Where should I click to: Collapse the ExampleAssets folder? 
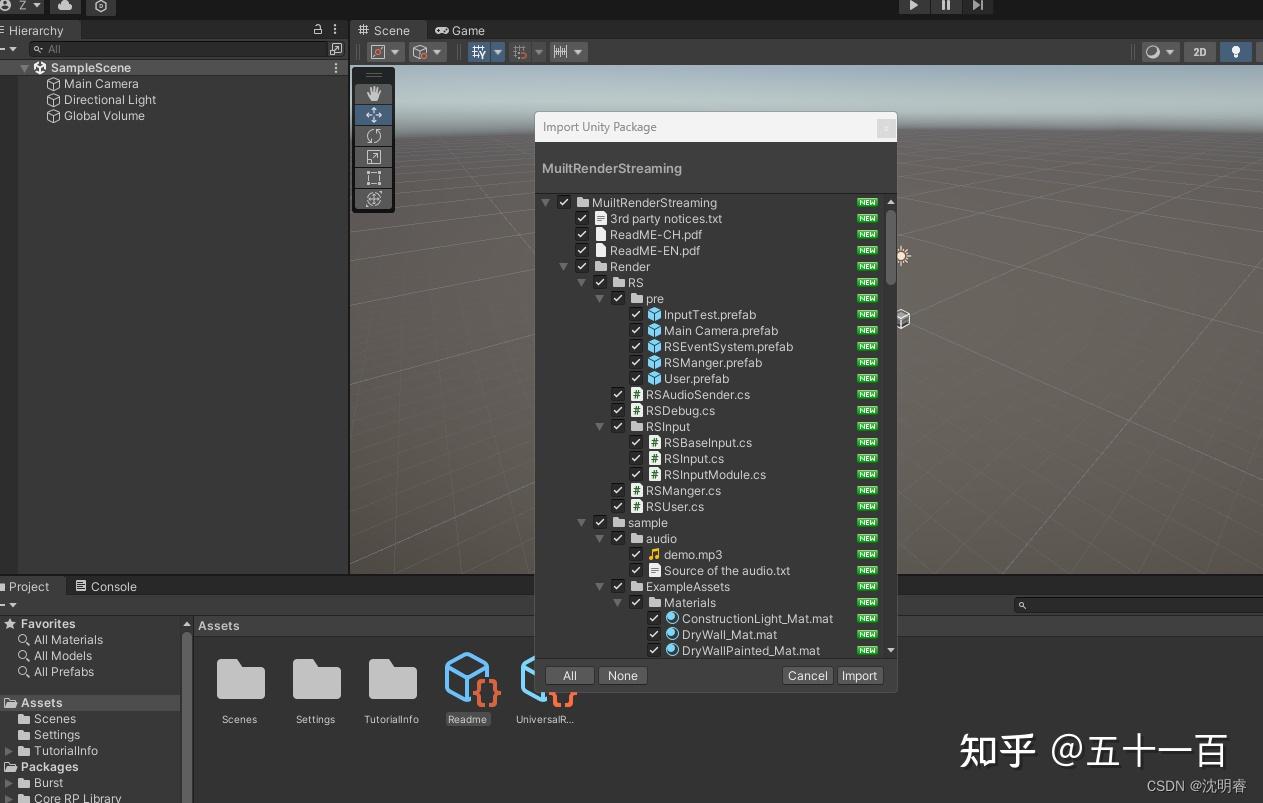pyautogui.click(x=600, y=587)
